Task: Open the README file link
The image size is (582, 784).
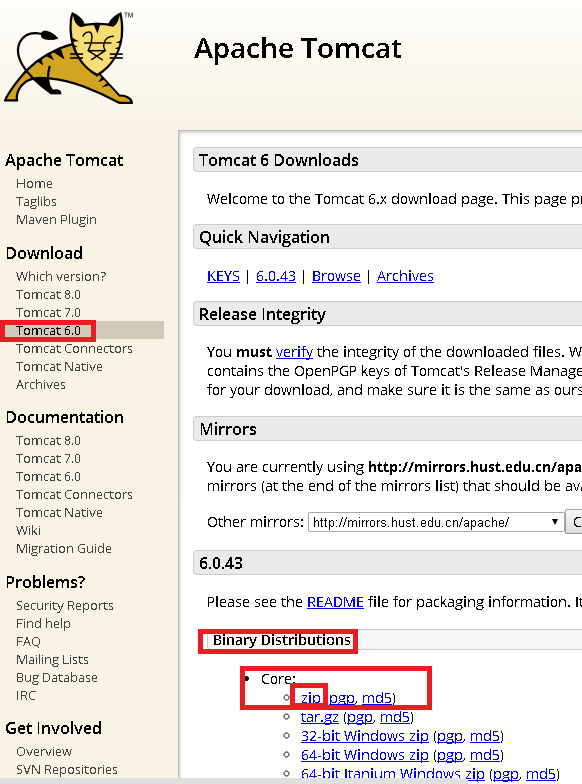Action: (x=335, y=602)
